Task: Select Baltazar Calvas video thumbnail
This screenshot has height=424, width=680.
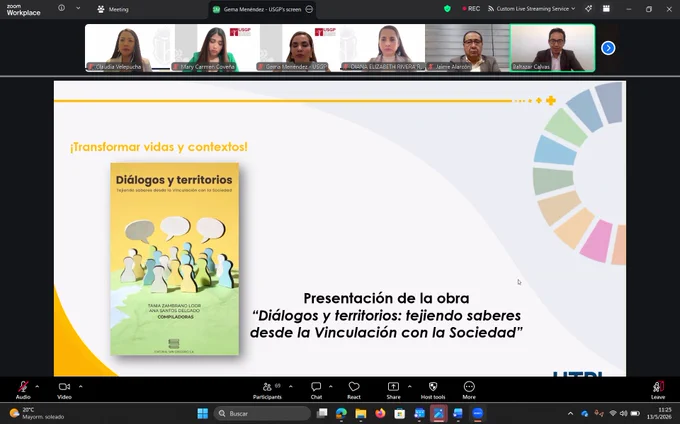Action: 552,48
